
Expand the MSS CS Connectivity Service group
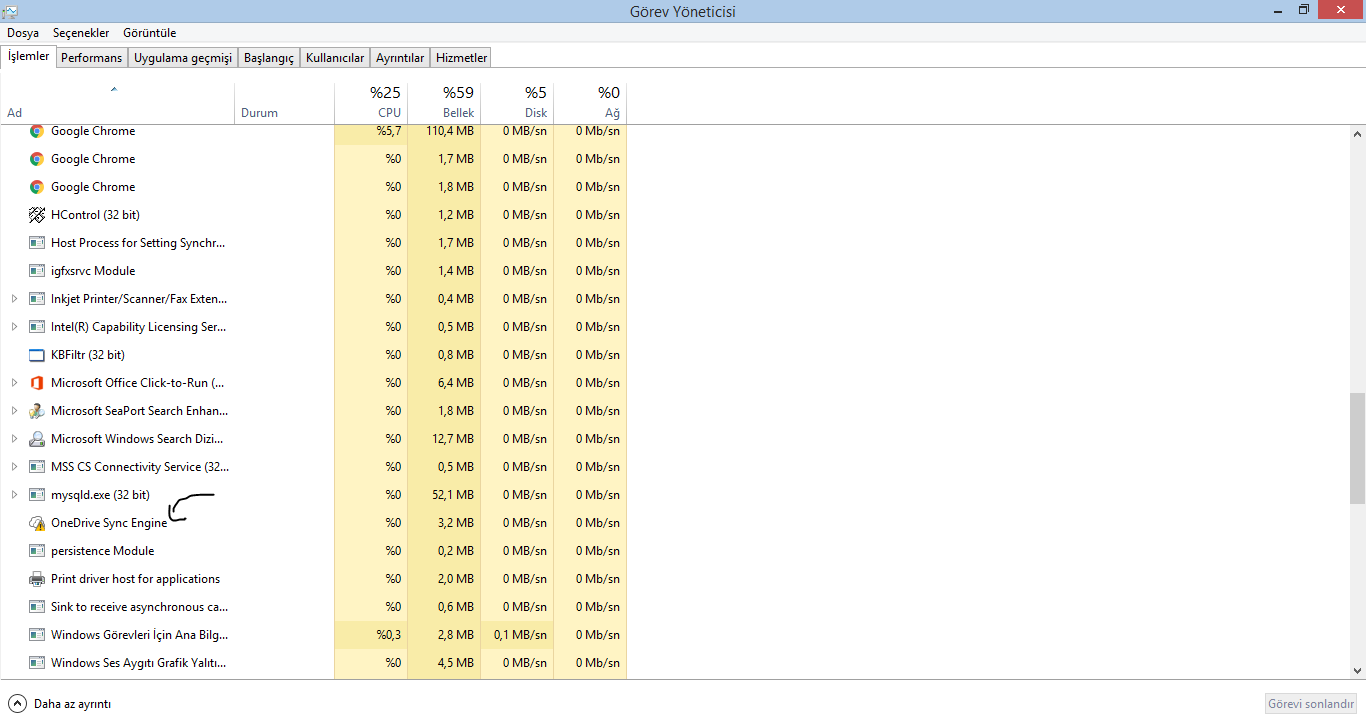coord(14,467)
